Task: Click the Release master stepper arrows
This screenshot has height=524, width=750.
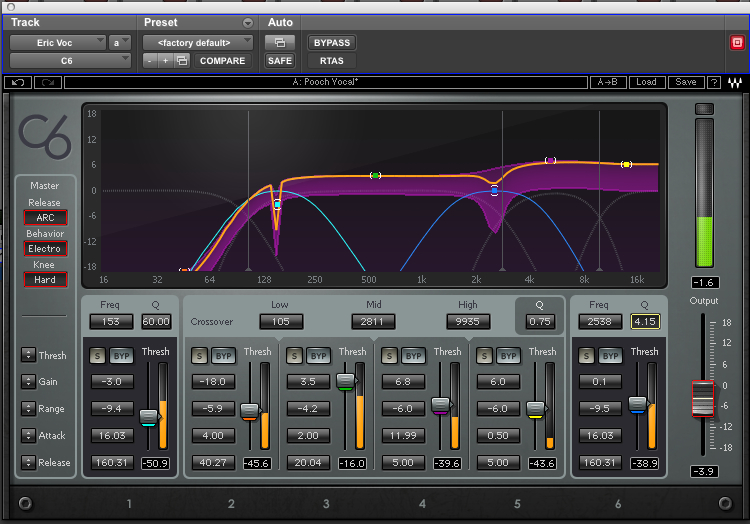Action: tap(28, 462)
